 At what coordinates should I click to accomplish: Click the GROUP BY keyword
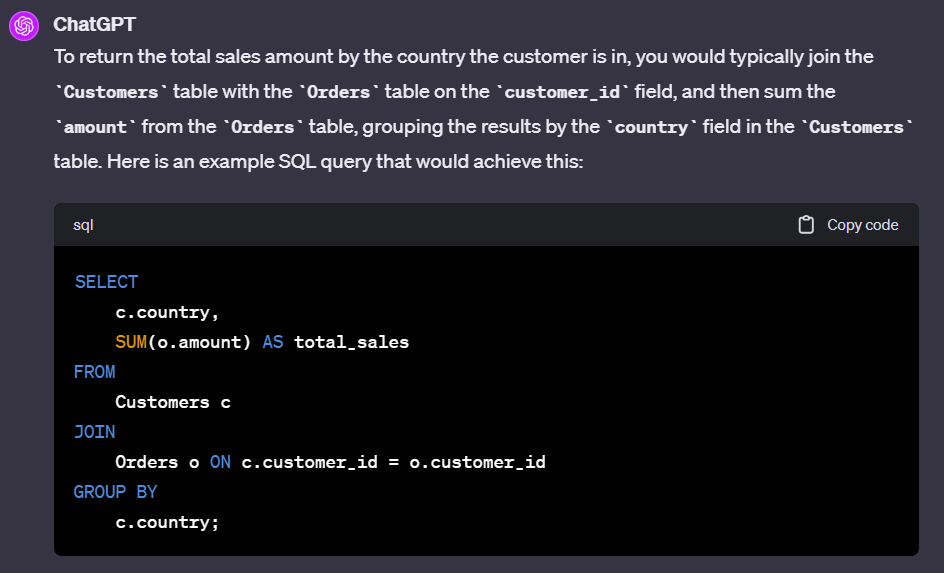click(x=116, y=492)
